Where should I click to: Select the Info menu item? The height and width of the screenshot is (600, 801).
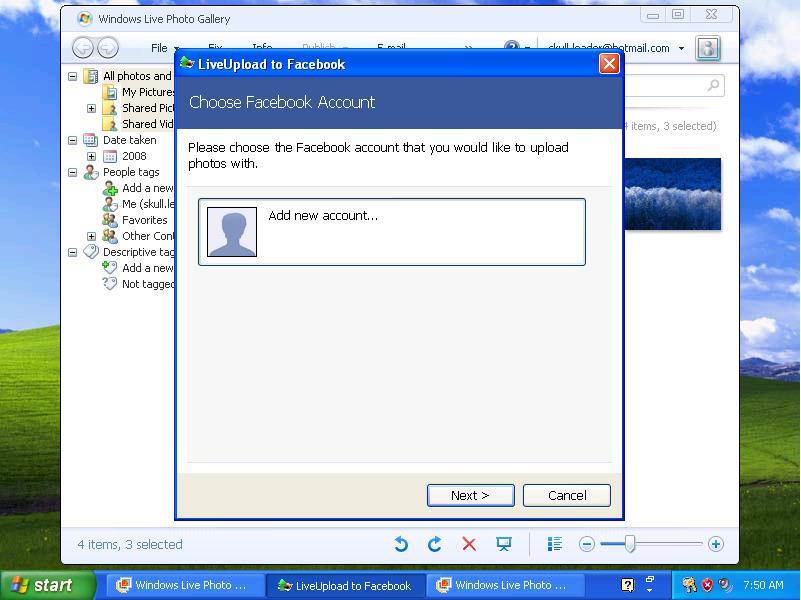click(x=262, y=48)
